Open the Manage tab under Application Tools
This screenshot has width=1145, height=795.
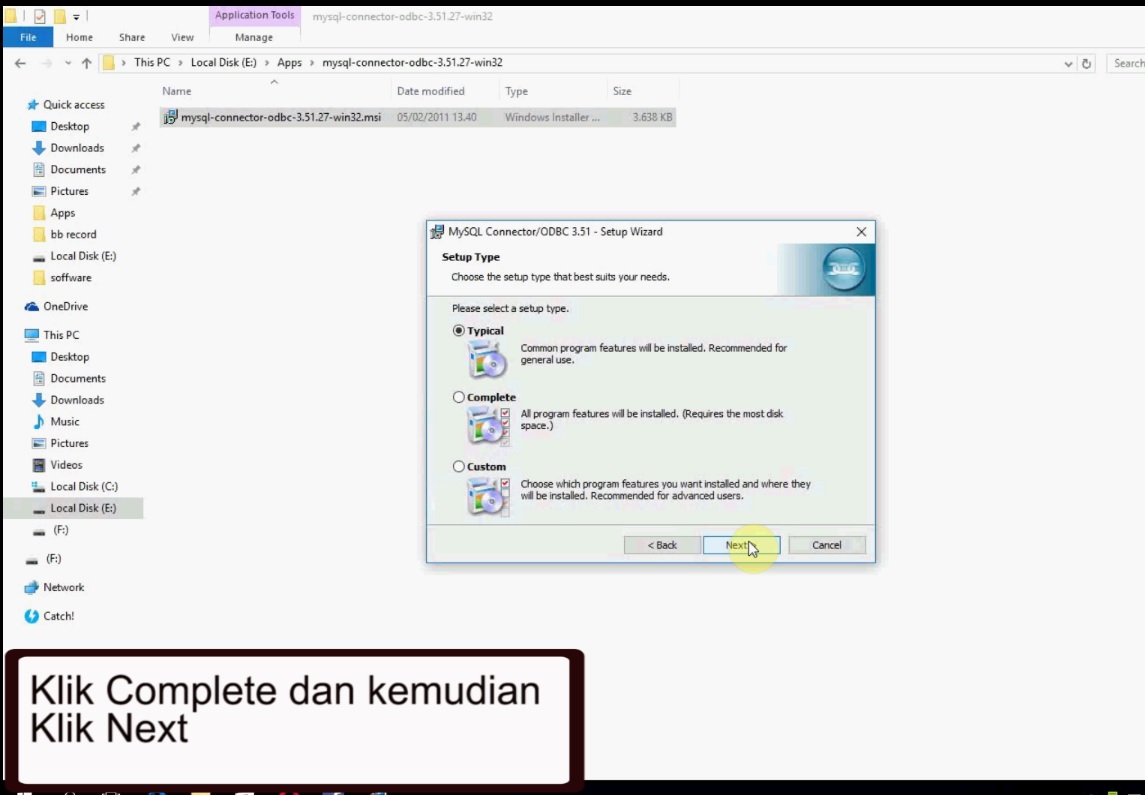pos(252,36)
